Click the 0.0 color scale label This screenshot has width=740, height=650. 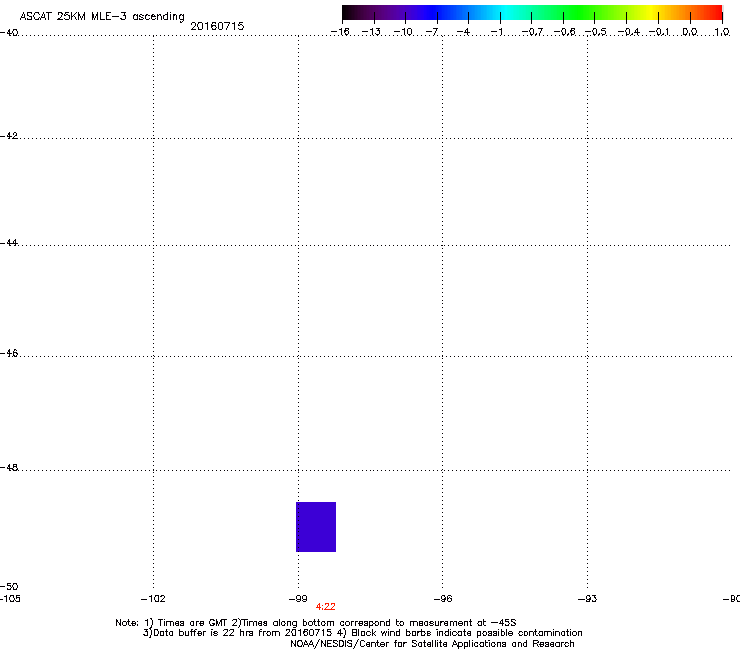tap(690, 32)
